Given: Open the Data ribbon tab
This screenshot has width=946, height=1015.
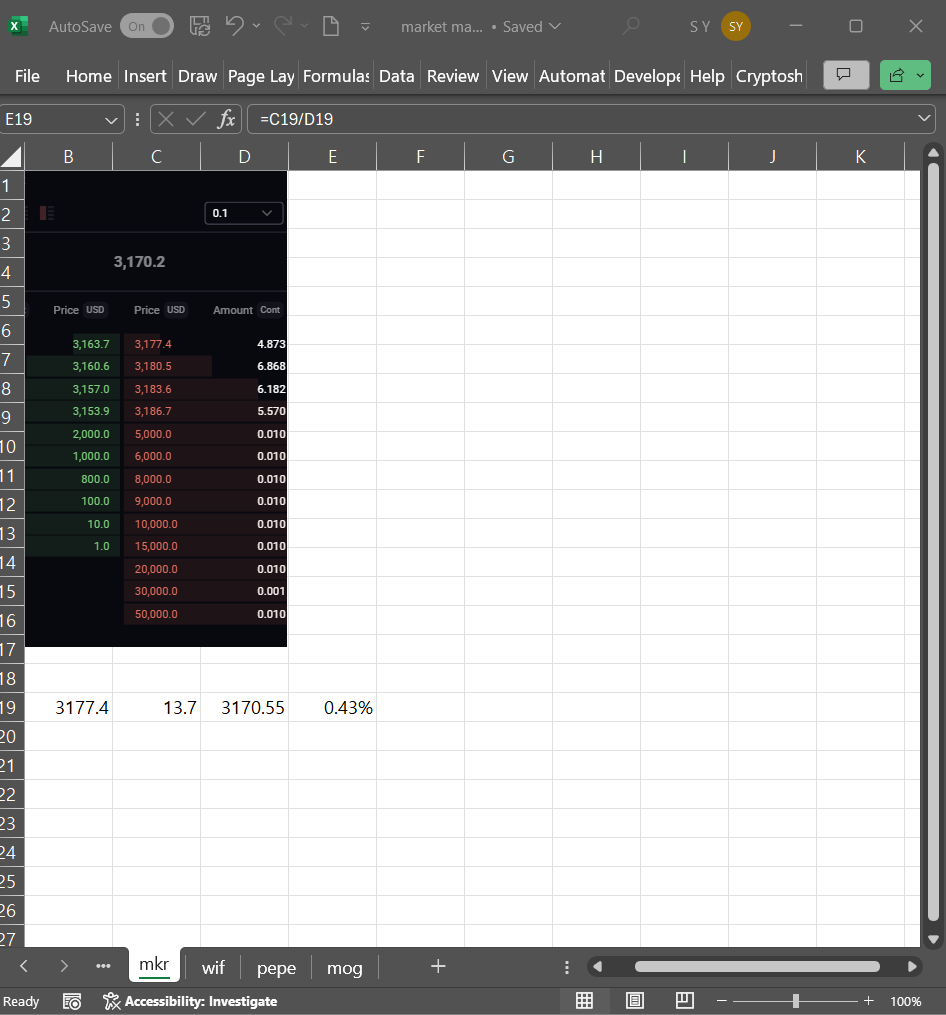Looking at the screenshot, I should click(396, 76).
